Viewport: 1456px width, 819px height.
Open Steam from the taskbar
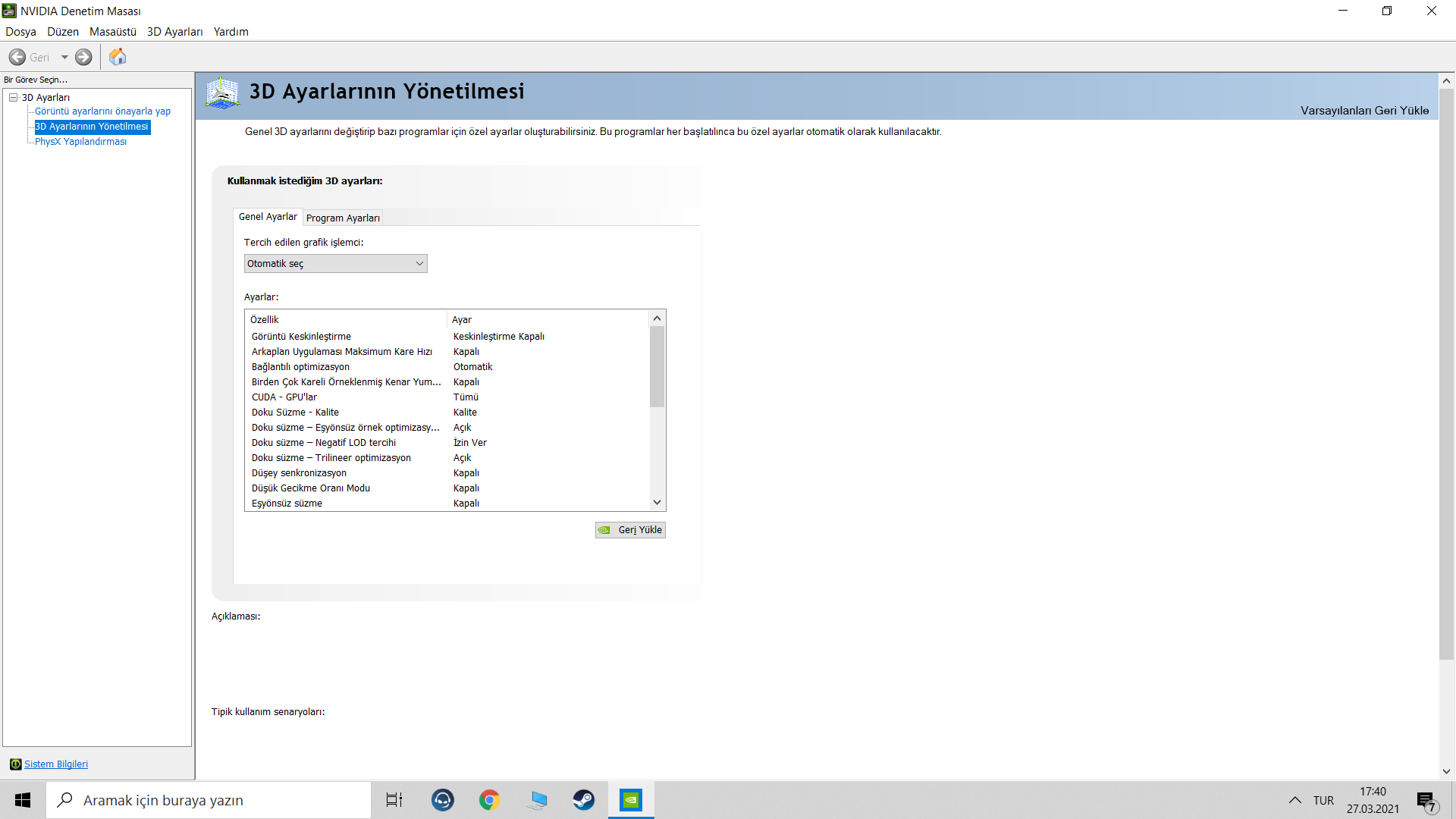click(583, 800)
